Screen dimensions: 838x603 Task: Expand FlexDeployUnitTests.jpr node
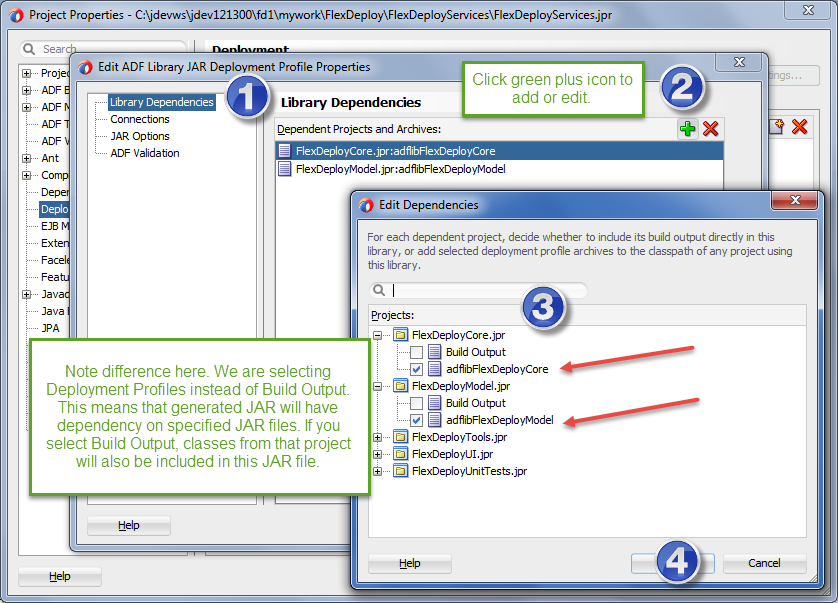[378, 471]
